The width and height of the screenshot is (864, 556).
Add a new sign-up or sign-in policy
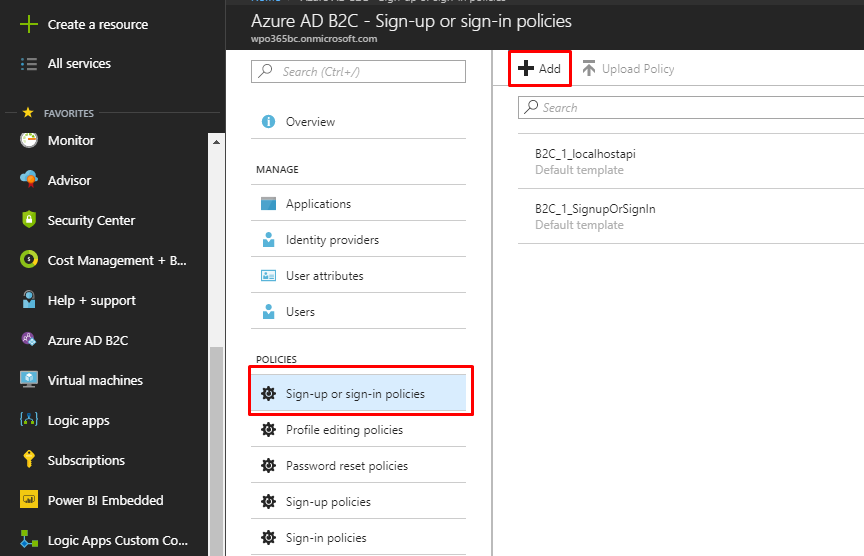(539, 68)
